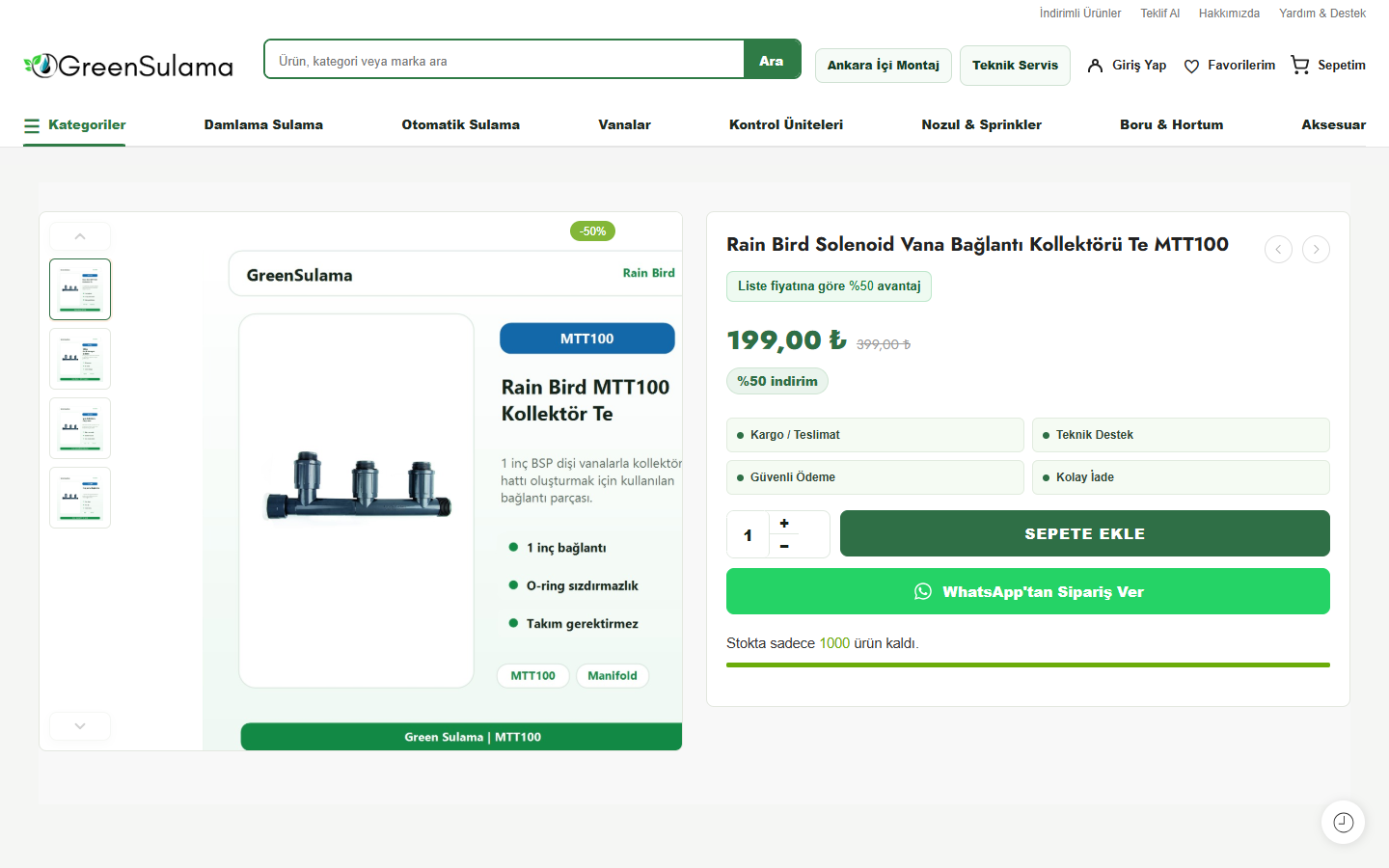This screenshot has width=1389, height=868.
Task: Click the %50 indirim label
Action: point(777,381)
